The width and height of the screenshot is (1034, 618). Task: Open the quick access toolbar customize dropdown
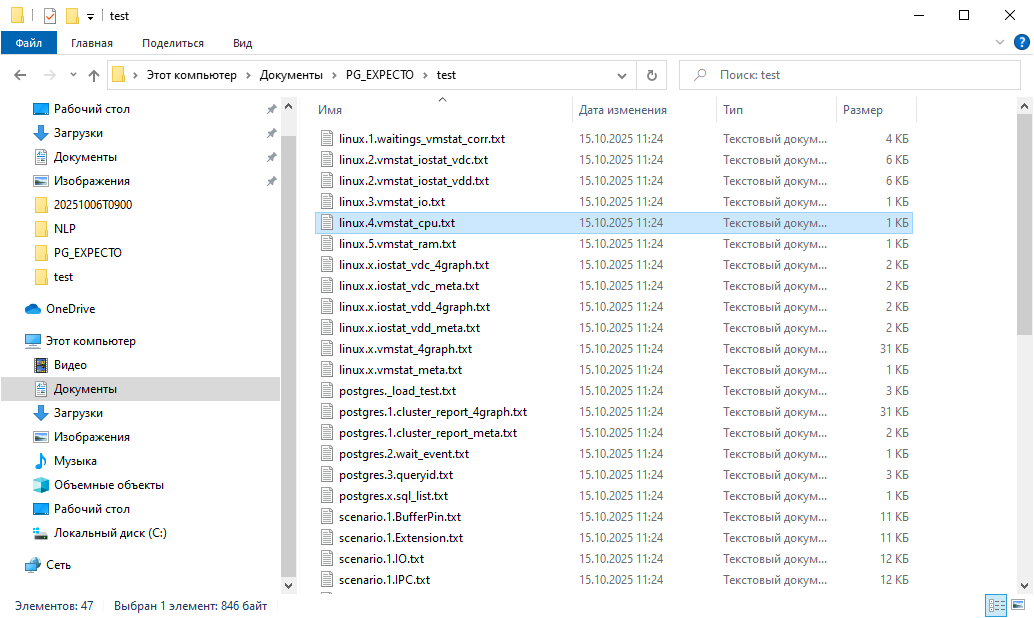[x=90, y=16]
